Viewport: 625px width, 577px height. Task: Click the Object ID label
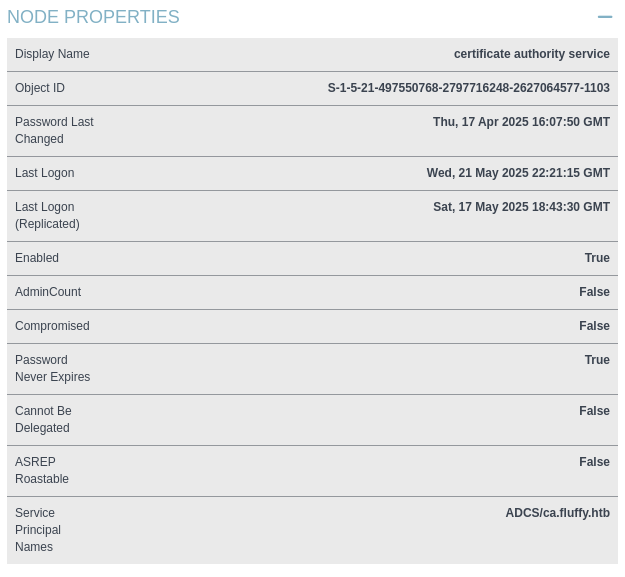point(40,88)
